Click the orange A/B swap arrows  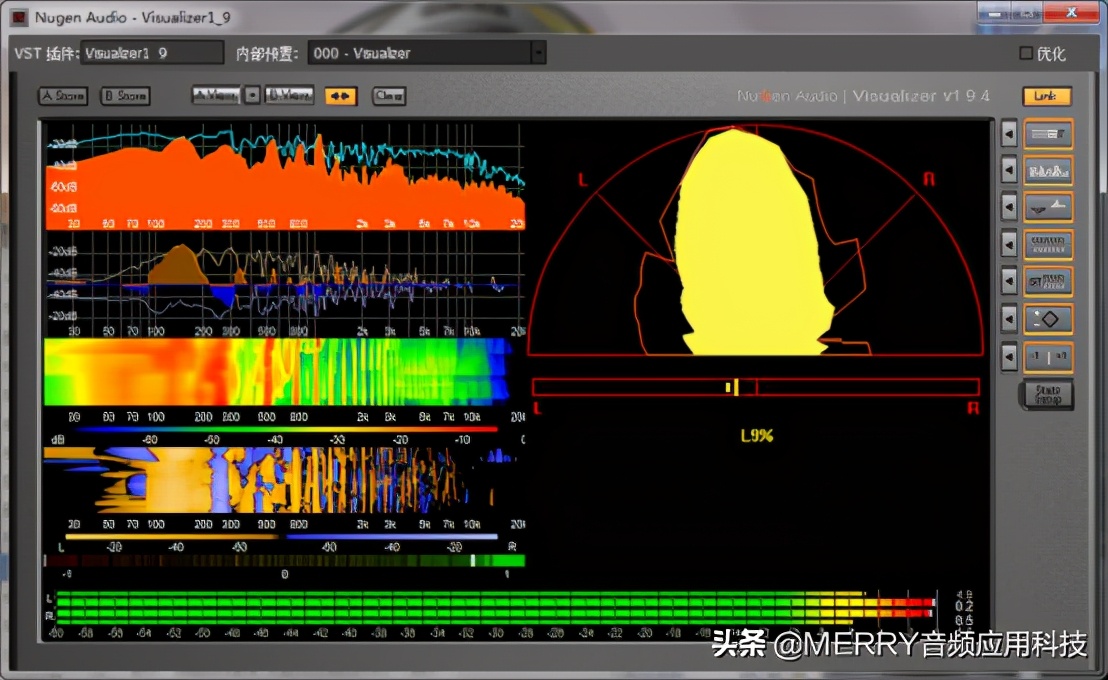coord(341,95)
